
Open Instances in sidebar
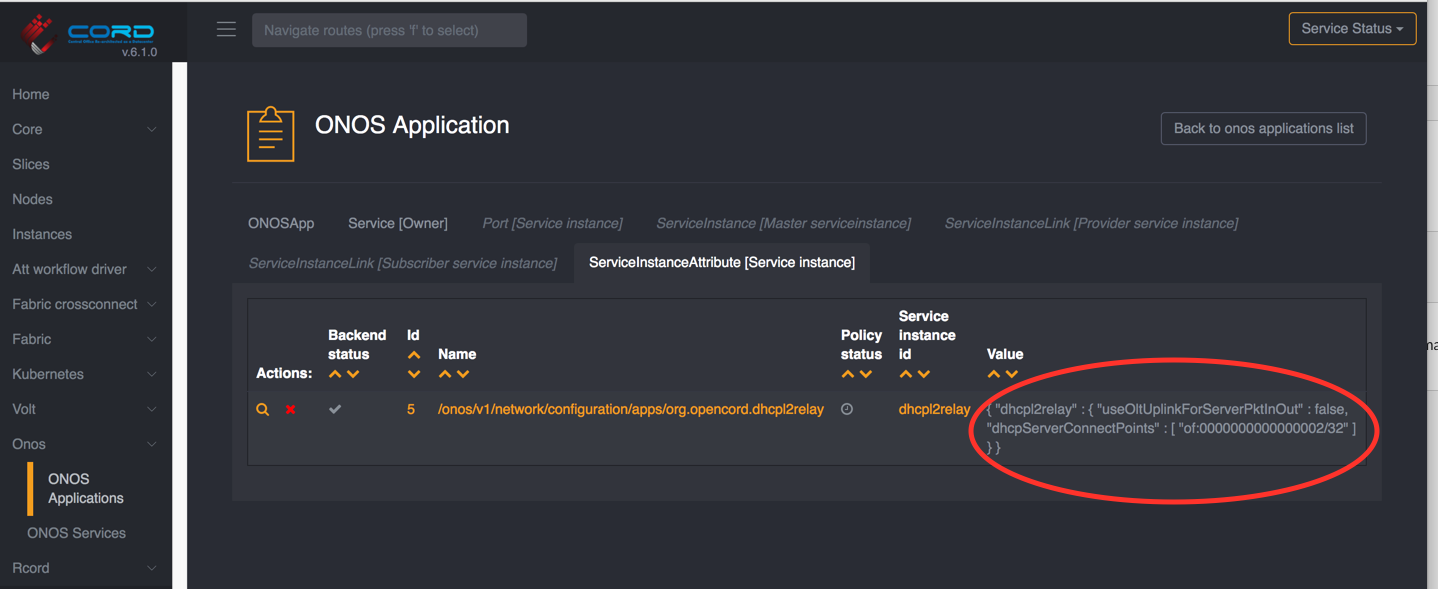coord(42,234)
